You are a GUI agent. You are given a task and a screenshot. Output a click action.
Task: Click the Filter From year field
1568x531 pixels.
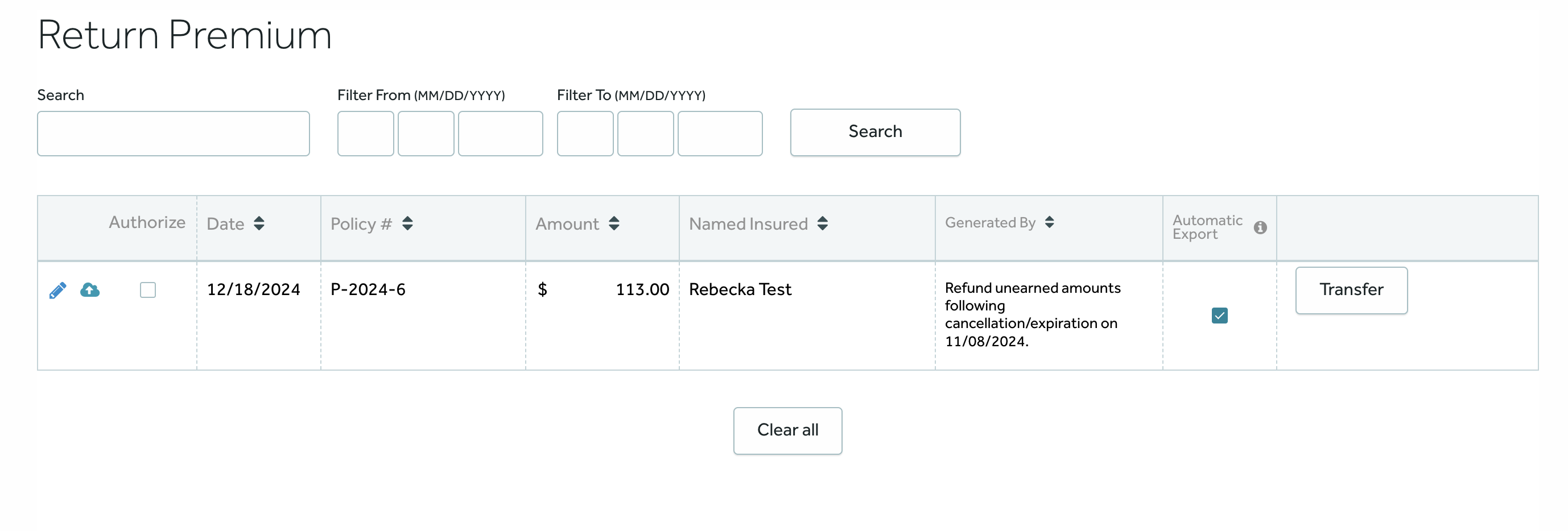[x=500, y=133]
